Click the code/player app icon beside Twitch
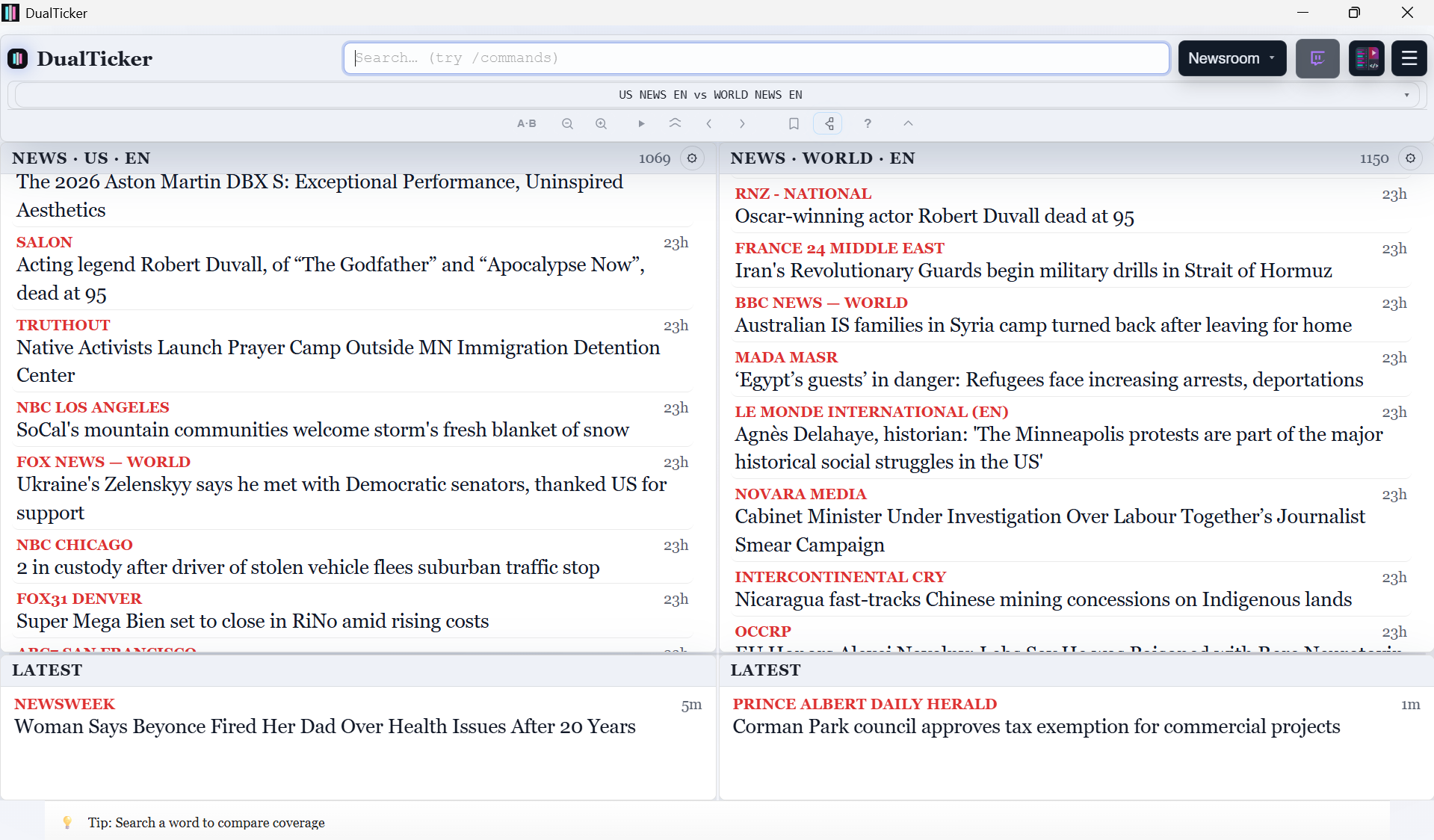The image size is (1434, 840). [x=1366, y=58]
